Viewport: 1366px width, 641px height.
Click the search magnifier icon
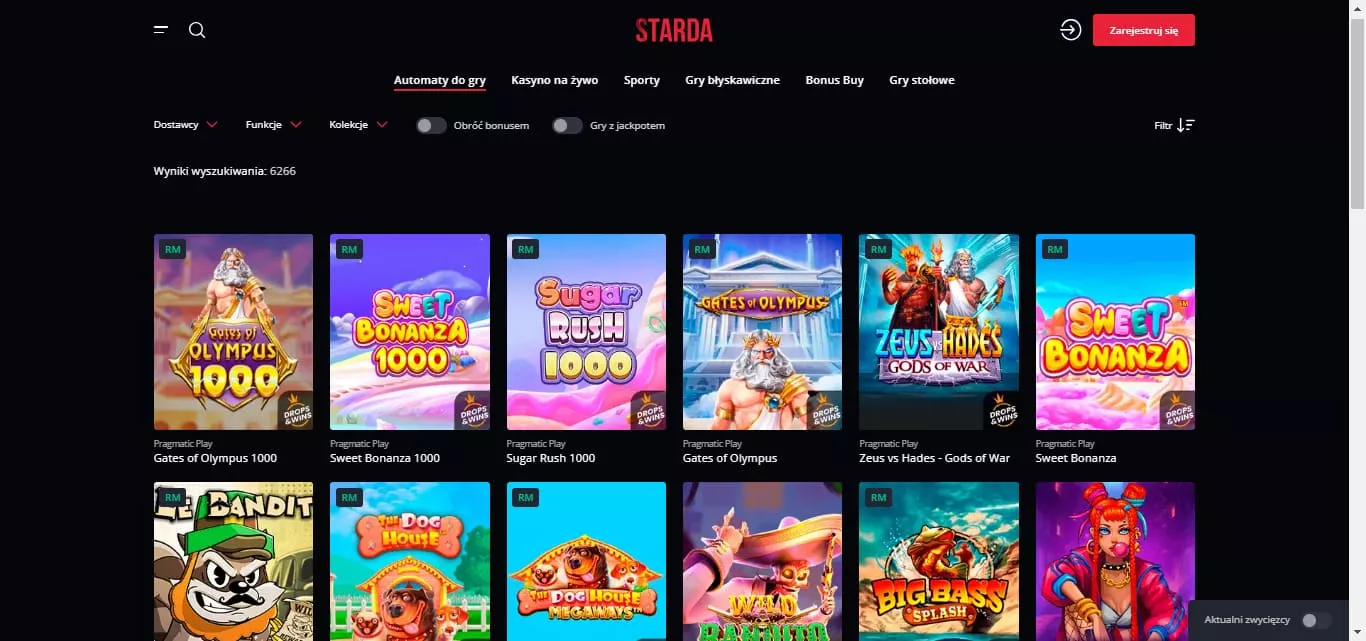(197, 30)
